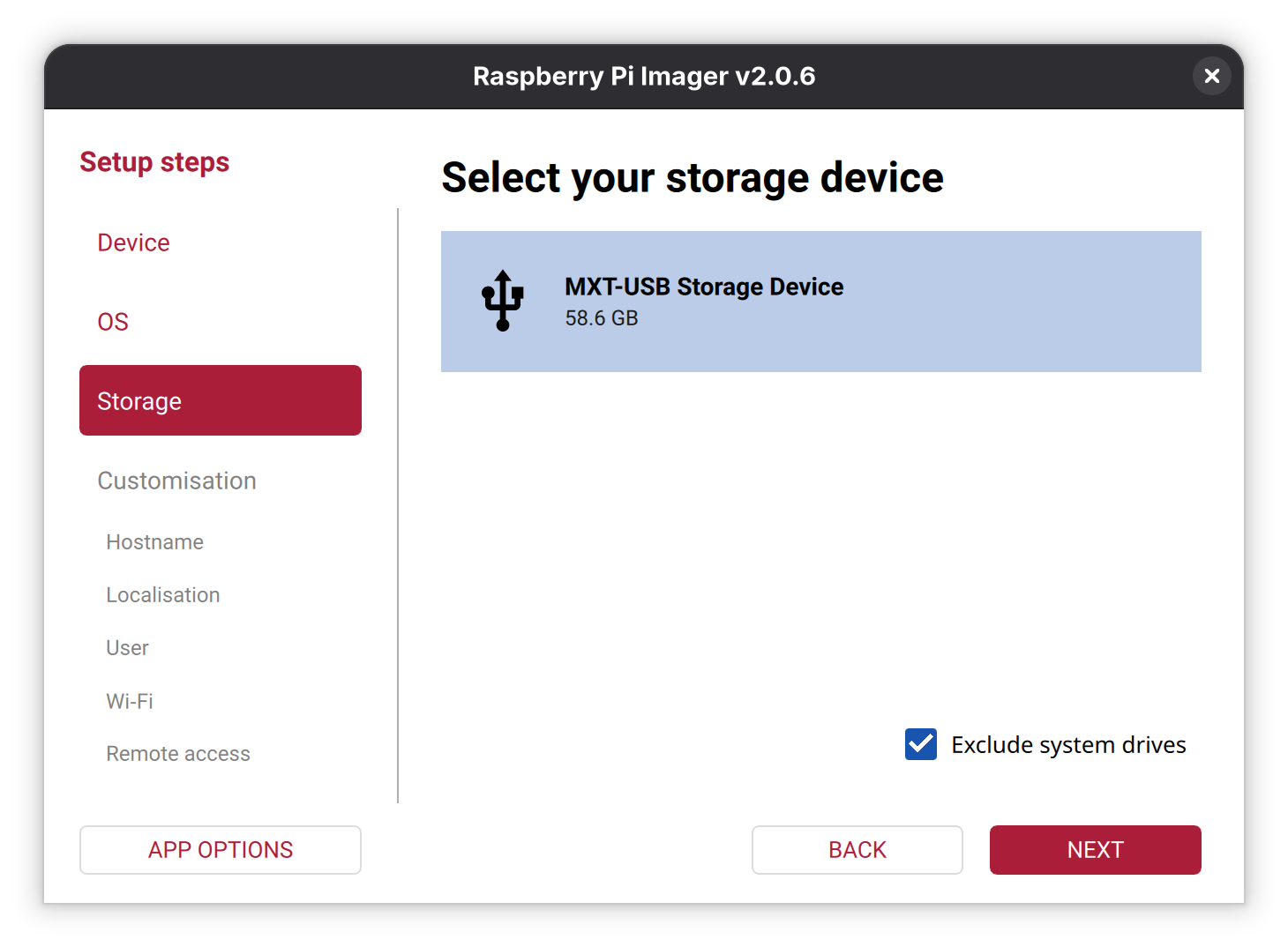The width and height of the screenshot is (1288, 947).
Task: Click the 58.6 GB size text
Action: pyautogui.click(x=602, y=318)
